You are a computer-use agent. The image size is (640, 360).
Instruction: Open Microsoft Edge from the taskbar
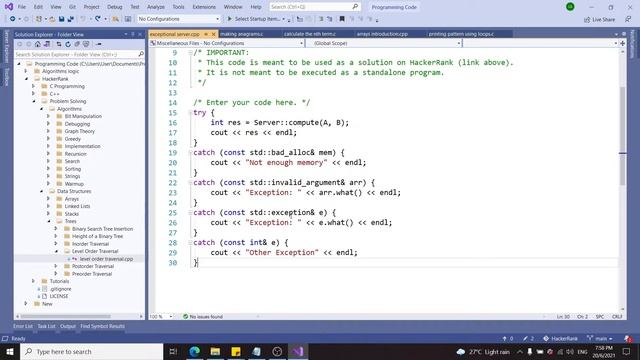coord(194,351)
